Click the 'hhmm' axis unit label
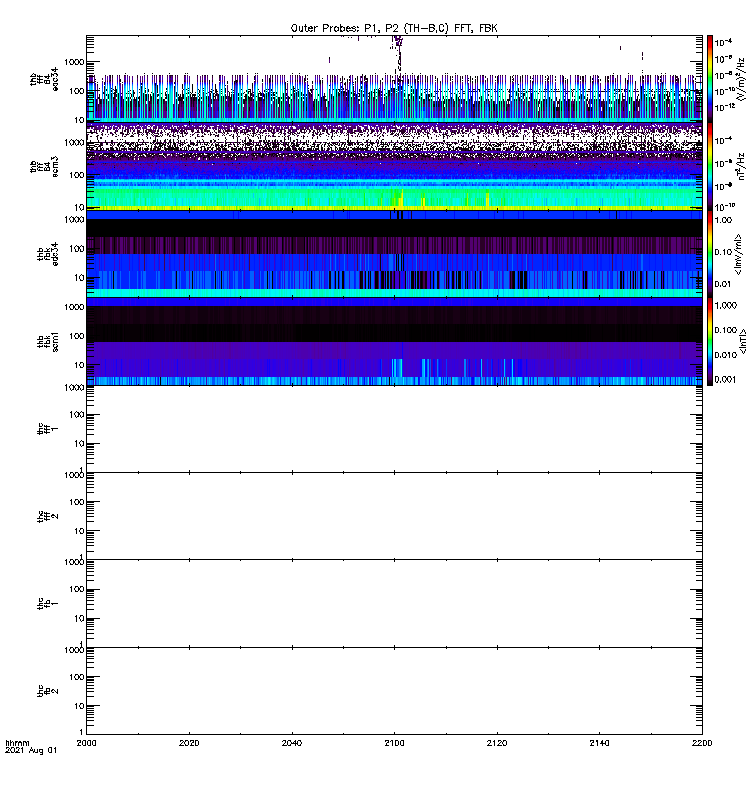Viewport: 750px width, 800px height. pos(17,743)
